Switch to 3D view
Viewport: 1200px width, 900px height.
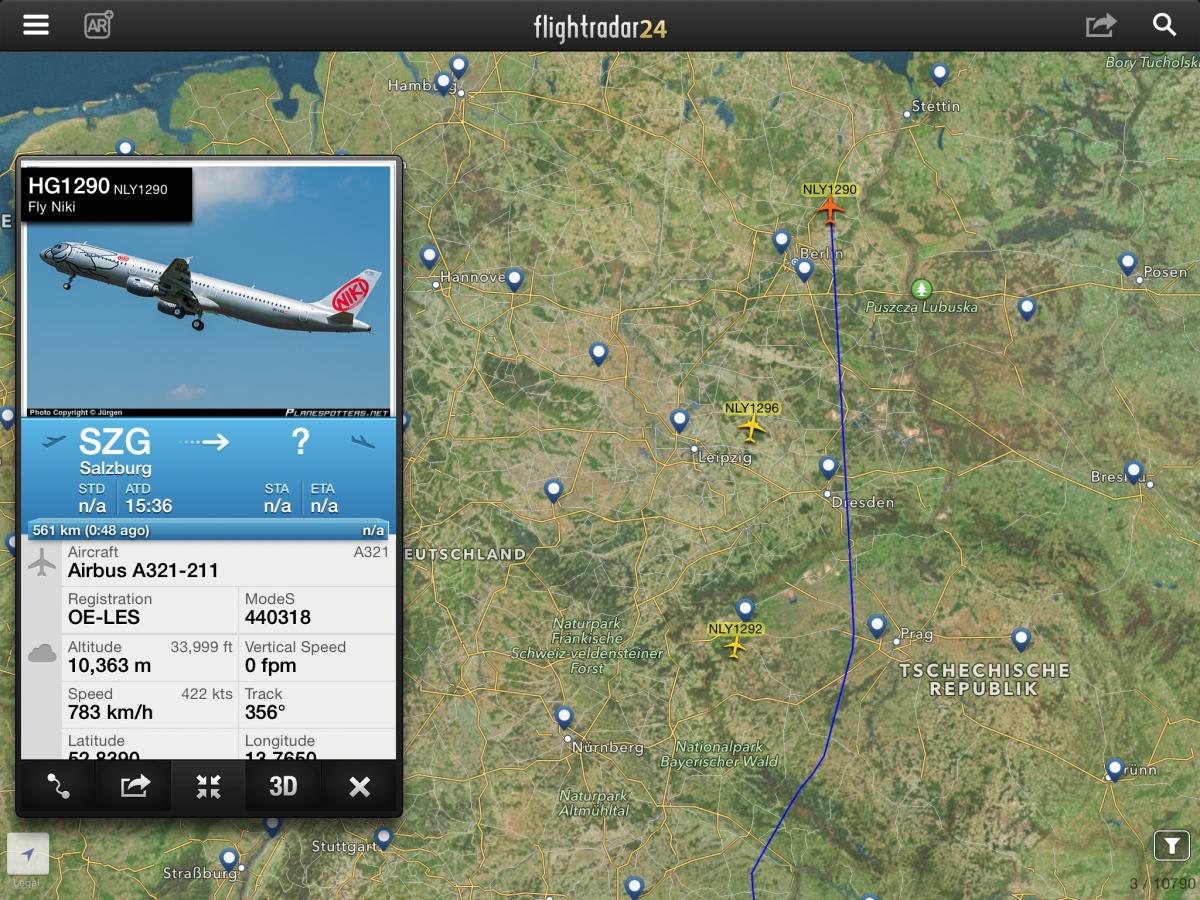coord(283,787)
